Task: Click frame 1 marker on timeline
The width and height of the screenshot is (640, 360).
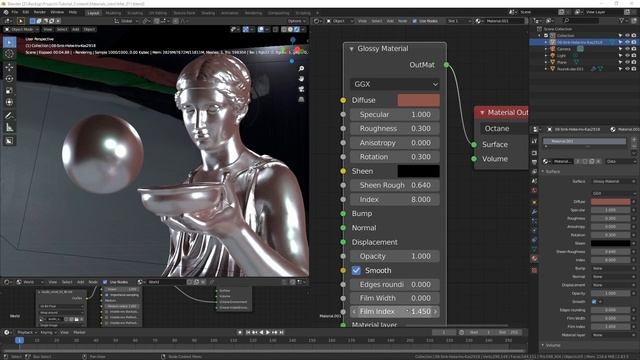Action: coord(19,340)
